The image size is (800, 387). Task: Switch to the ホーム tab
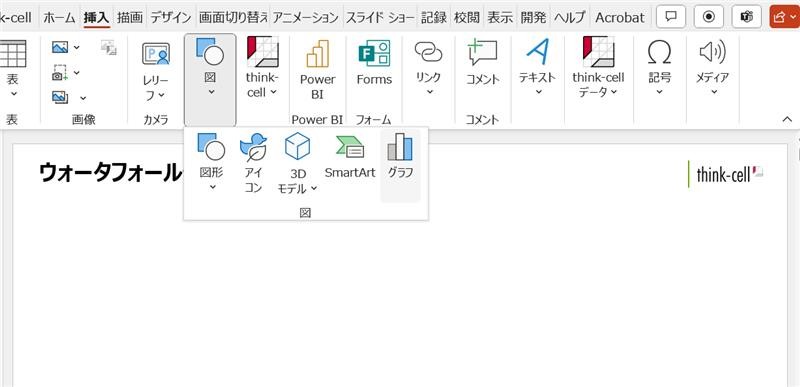[59, 17]
